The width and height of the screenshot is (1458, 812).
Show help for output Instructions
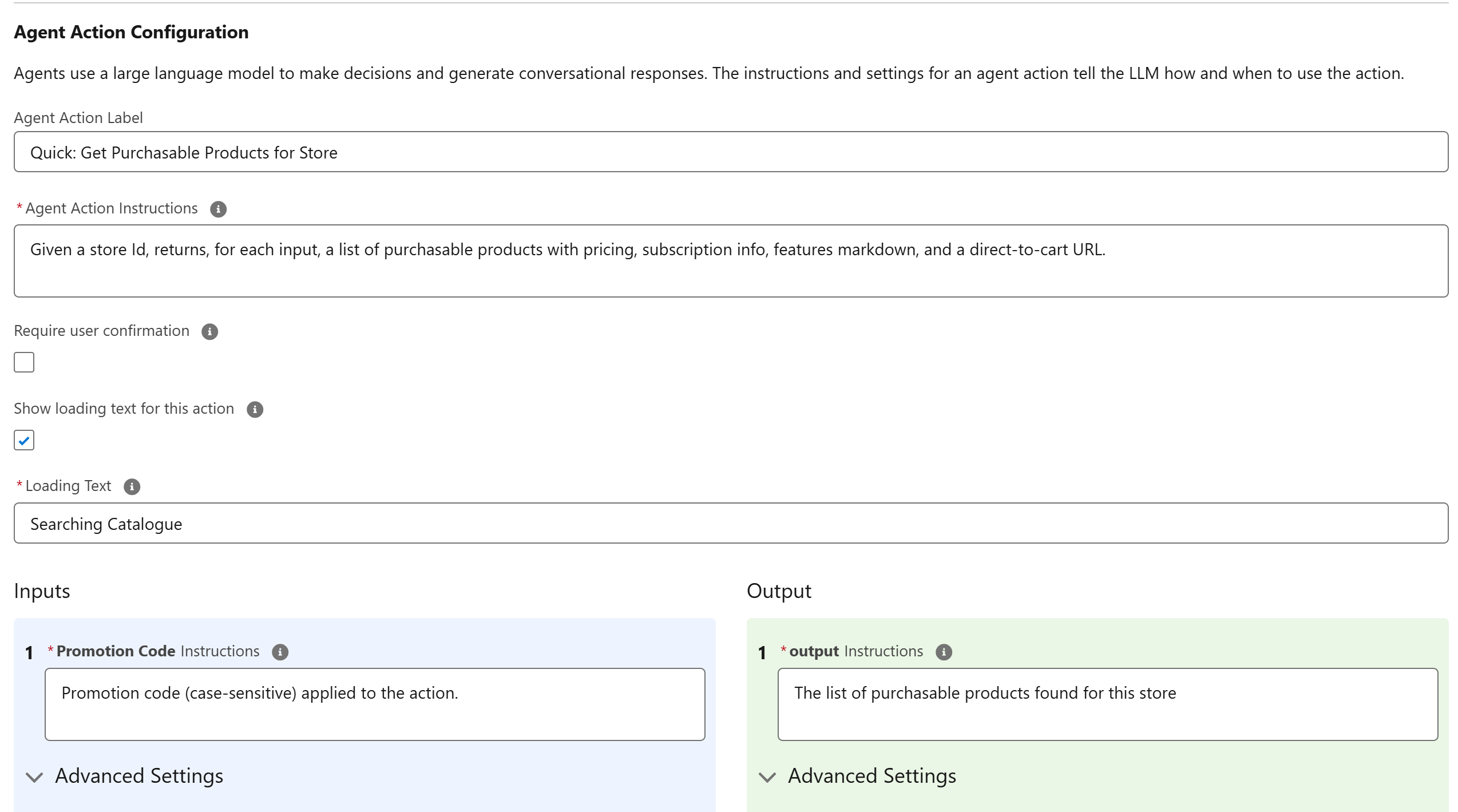coord(944,652)
